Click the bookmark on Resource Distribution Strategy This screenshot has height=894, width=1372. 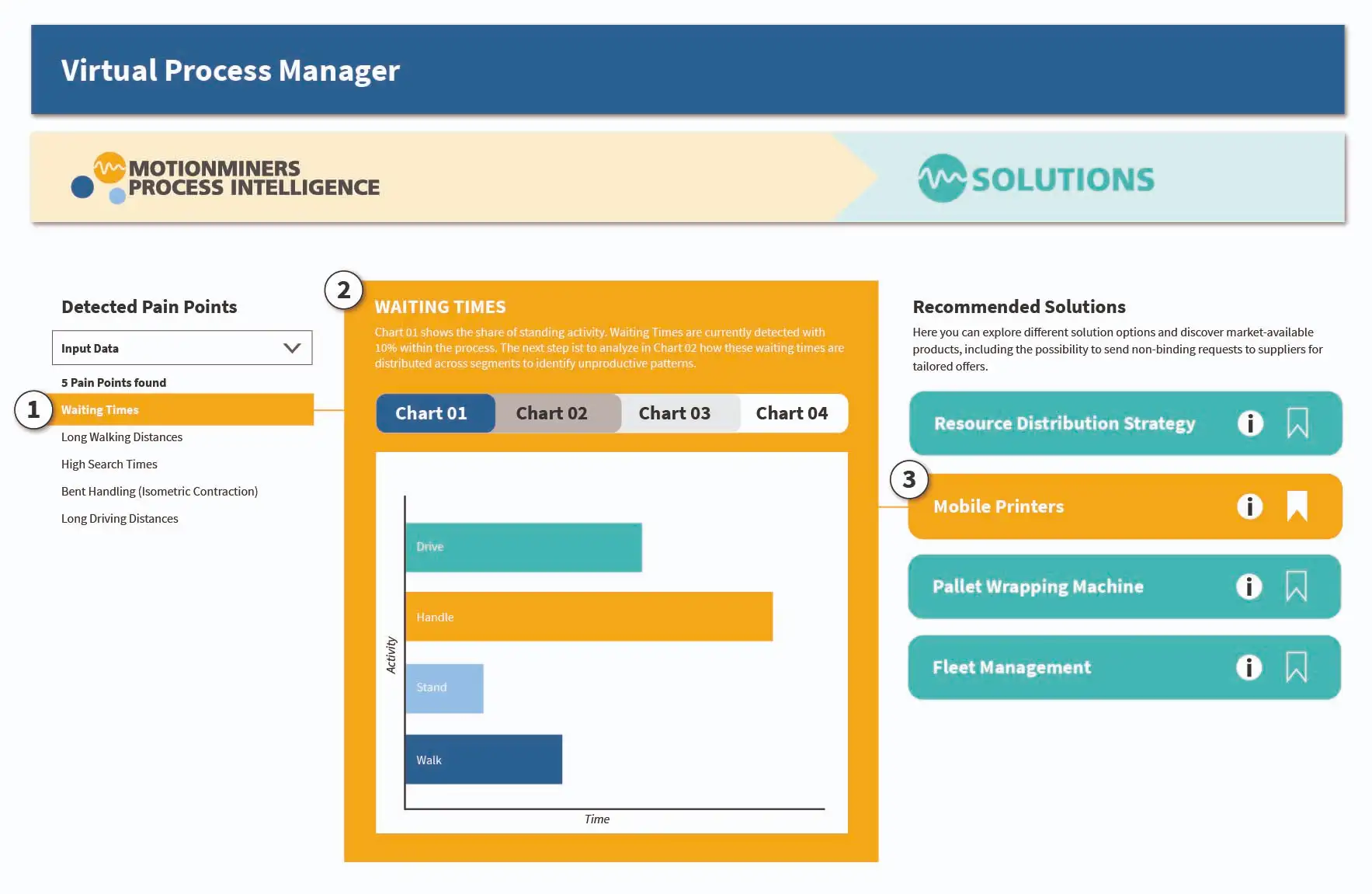(1297, 423)
